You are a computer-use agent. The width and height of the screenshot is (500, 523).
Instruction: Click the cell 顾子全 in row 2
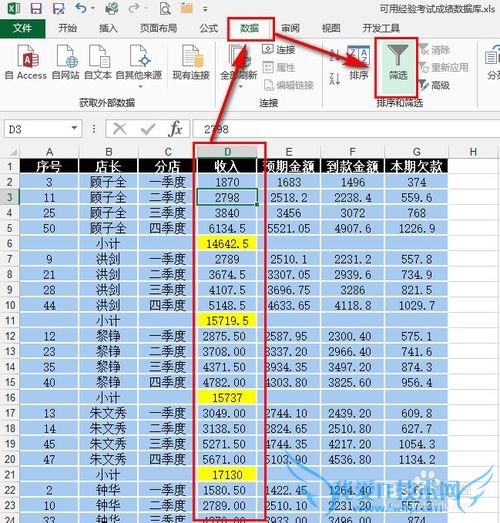(x=108, y=182)
